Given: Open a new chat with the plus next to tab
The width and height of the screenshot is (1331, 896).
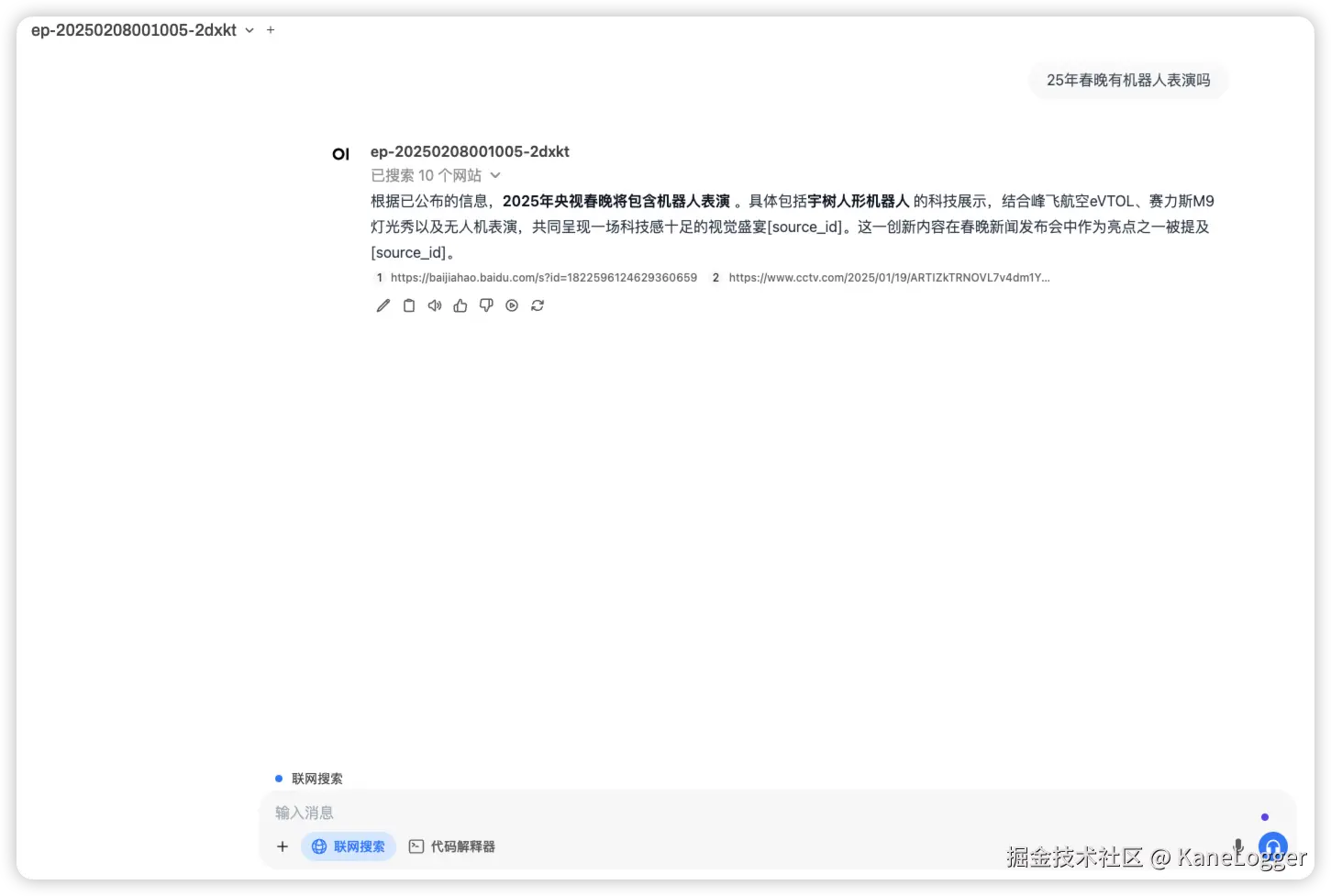Looking at the screenshot, I should pos(271,29).
